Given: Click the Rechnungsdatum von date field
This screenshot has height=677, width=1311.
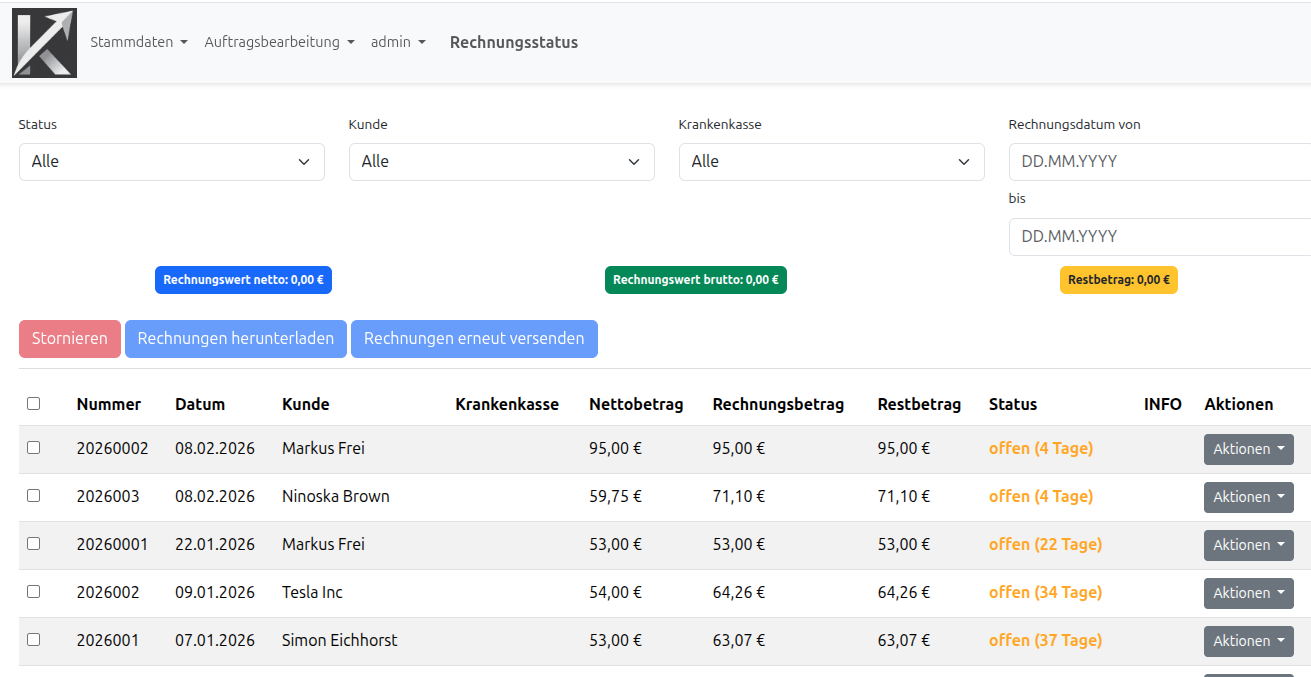Looking at the screenshot, I should click(x=1160, y=162).
